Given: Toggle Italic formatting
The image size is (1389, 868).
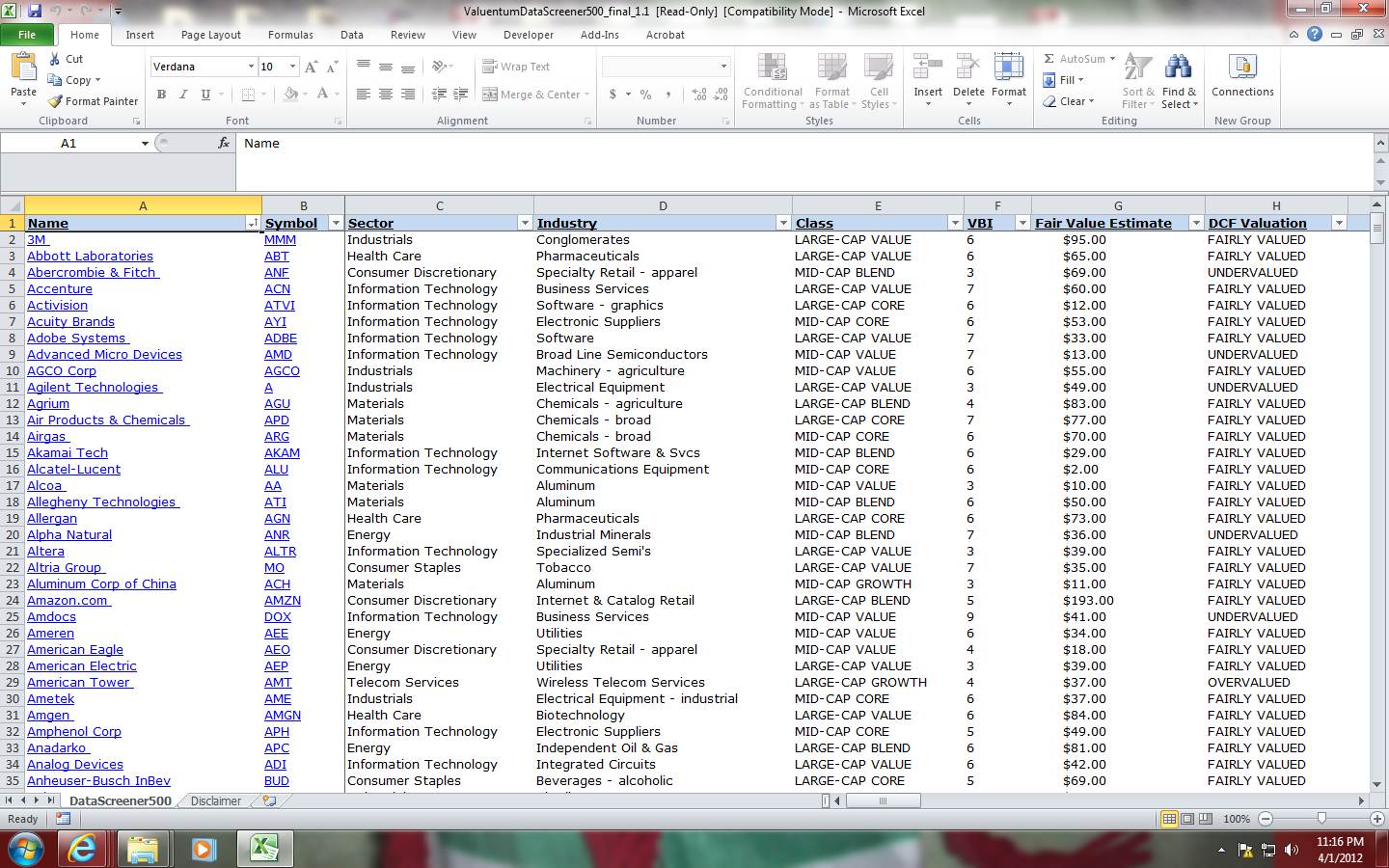Looking at the screenshot, I should [183, 95].
